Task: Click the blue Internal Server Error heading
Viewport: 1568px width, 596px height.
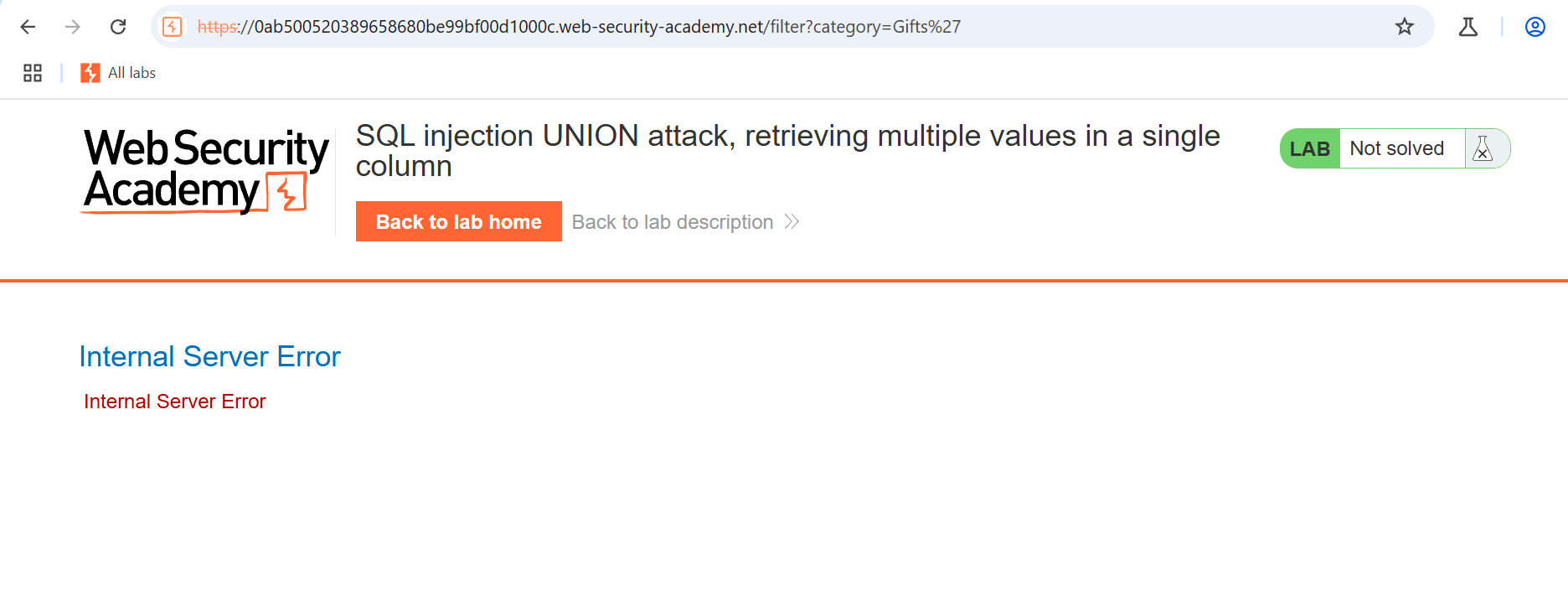Action: 209,356
